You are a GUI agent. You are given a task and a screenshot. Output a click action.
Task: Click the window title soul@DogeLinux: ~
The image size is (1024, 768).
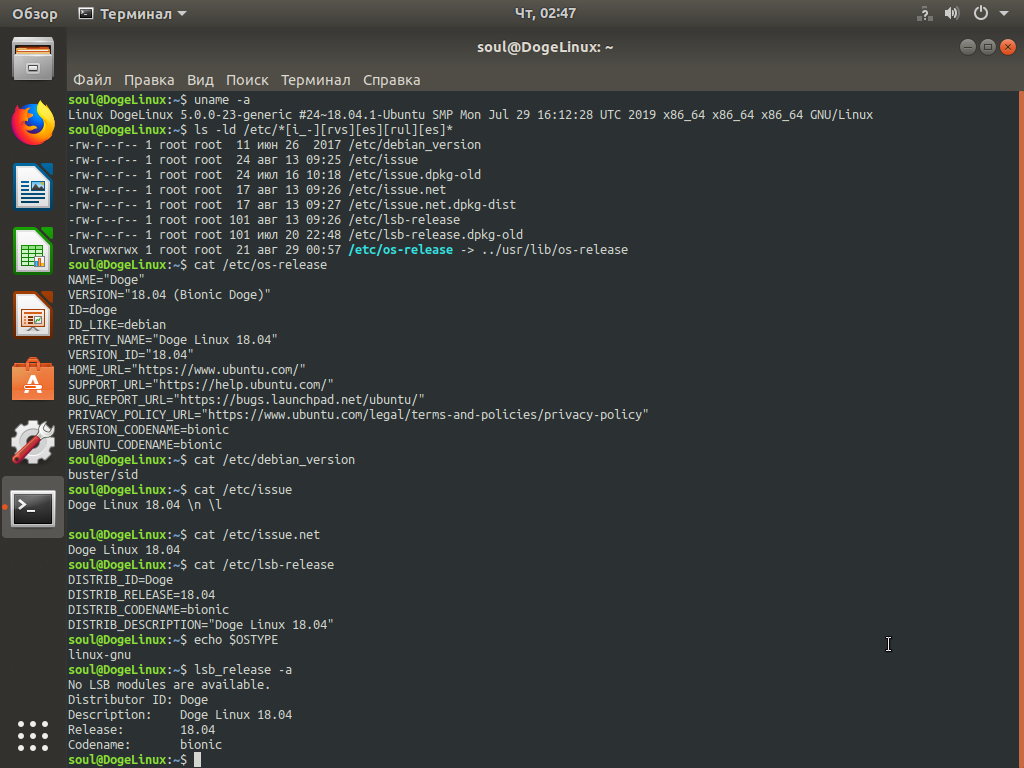coord(545,47)
